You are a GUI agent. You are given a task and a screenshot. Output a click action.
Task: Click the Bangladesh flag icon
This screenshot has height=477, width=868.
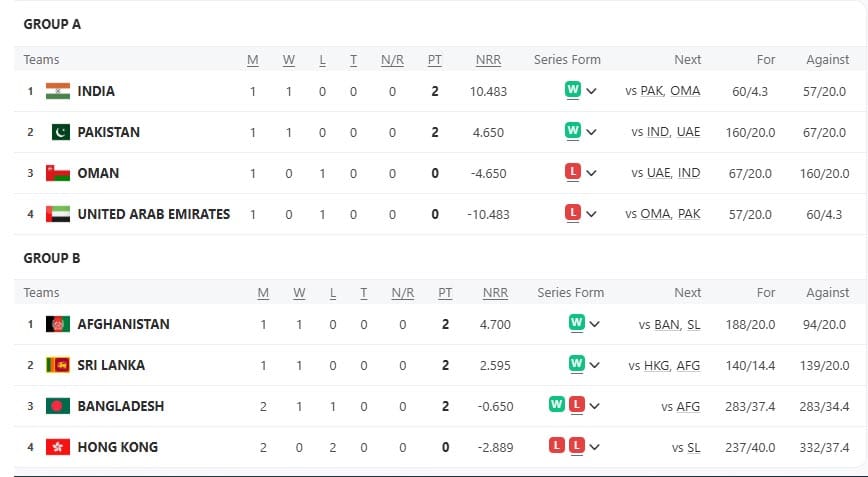point(57,406)
